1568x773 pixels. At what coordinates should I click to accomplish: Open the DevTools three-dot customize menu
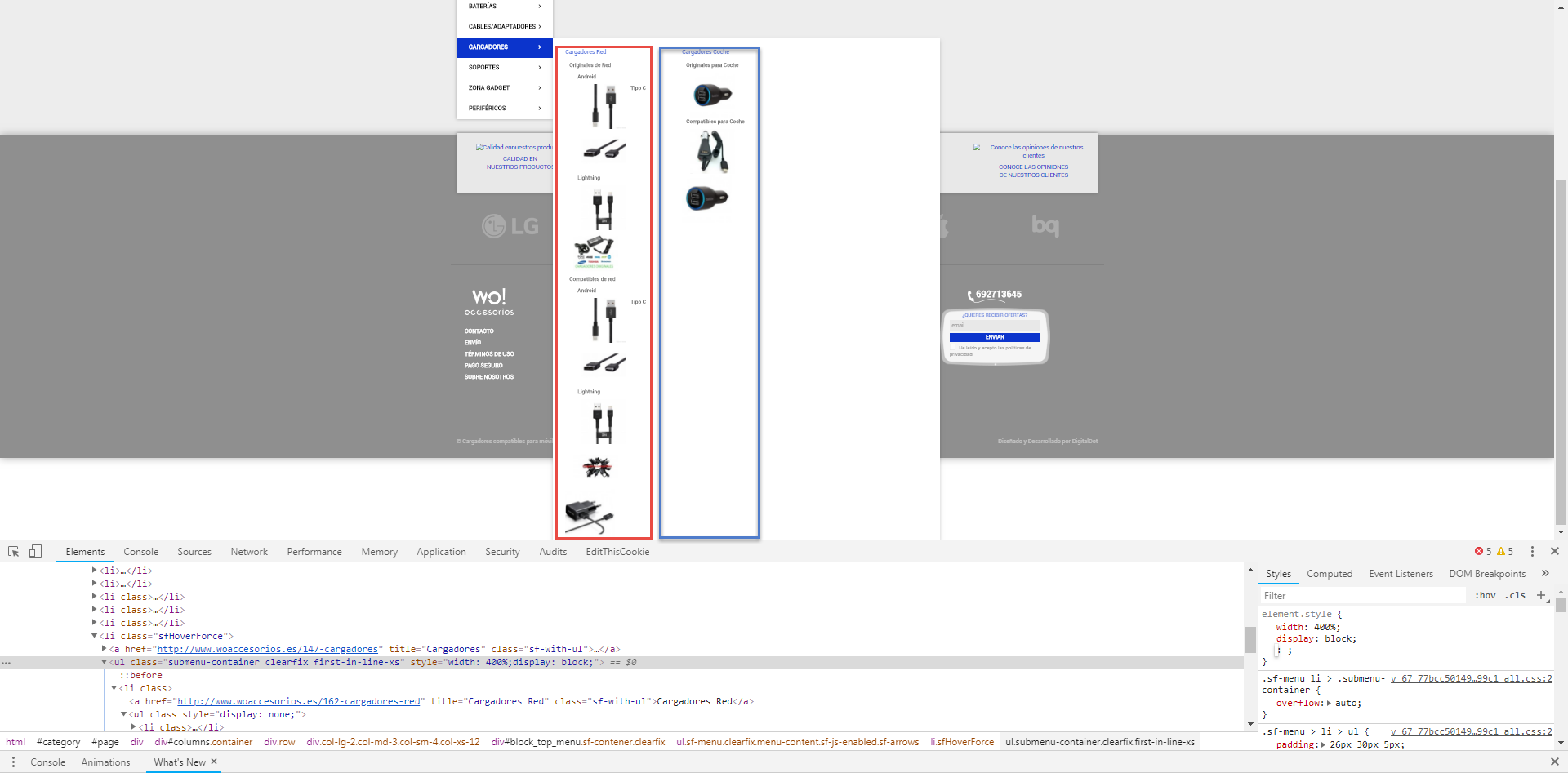[1532, 552]
